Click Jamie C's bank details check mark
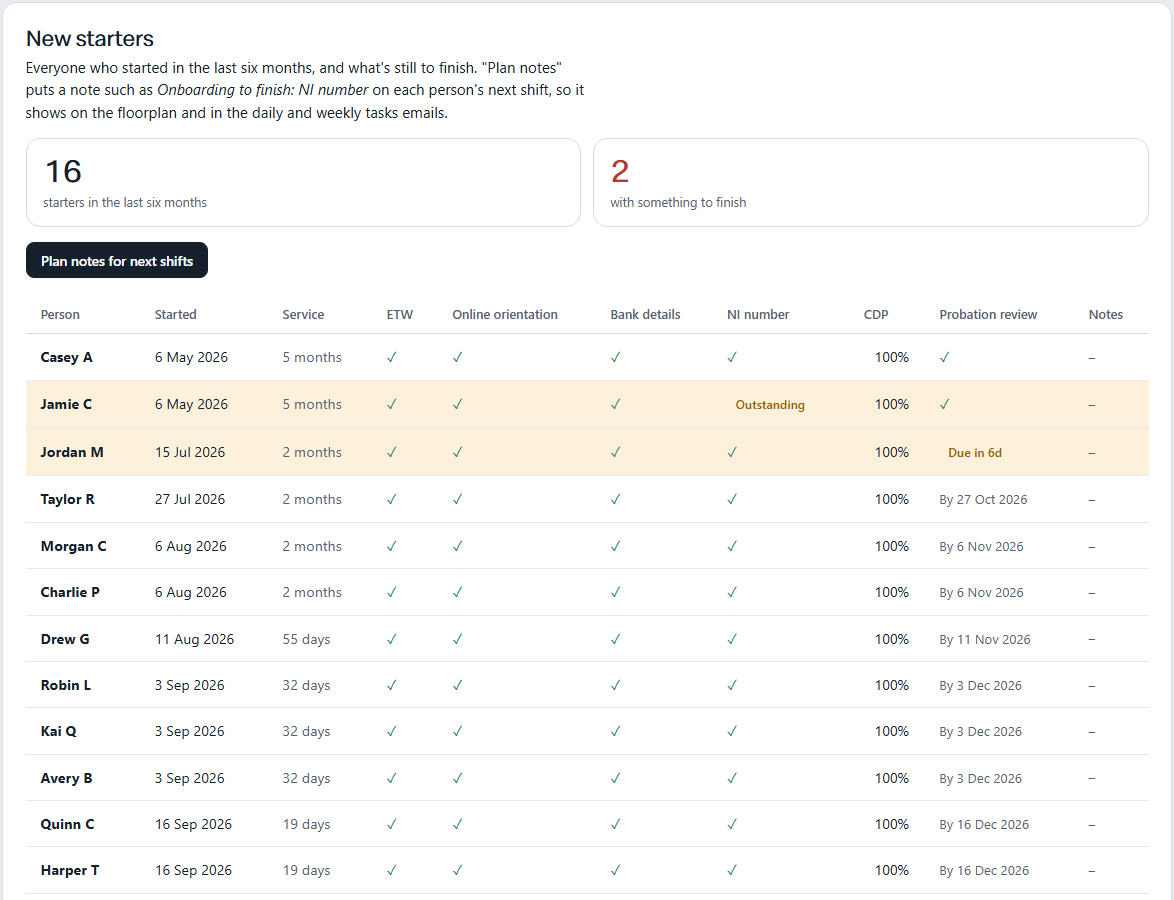This screenshot has height=900, width=1174. coord(615,404)
